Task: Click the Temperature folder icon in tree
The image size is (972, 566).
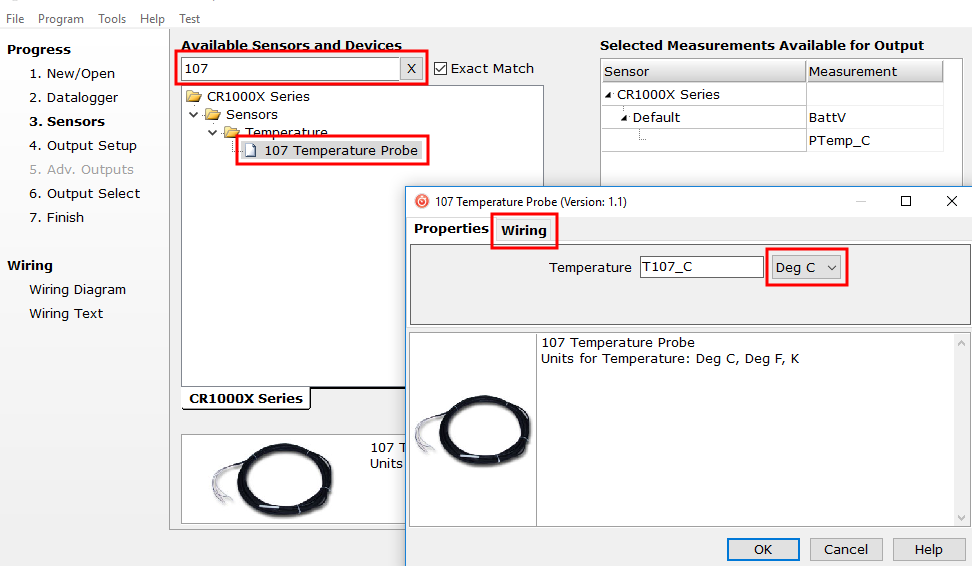Action: (232, 132)
